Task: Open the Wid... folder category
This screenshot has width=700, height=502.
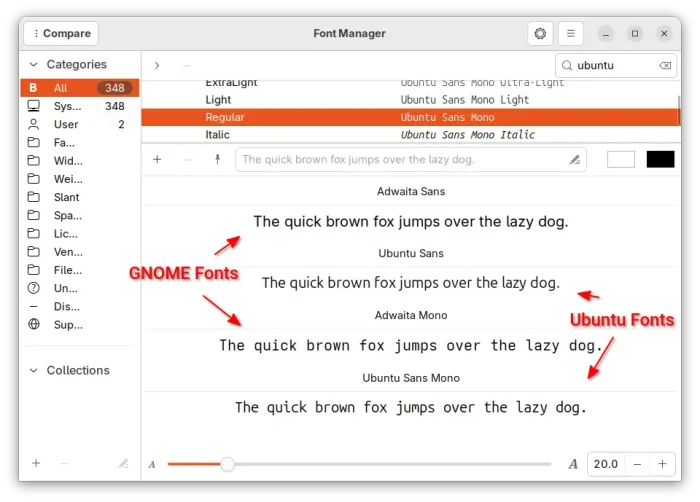Action: click(80, 161)
